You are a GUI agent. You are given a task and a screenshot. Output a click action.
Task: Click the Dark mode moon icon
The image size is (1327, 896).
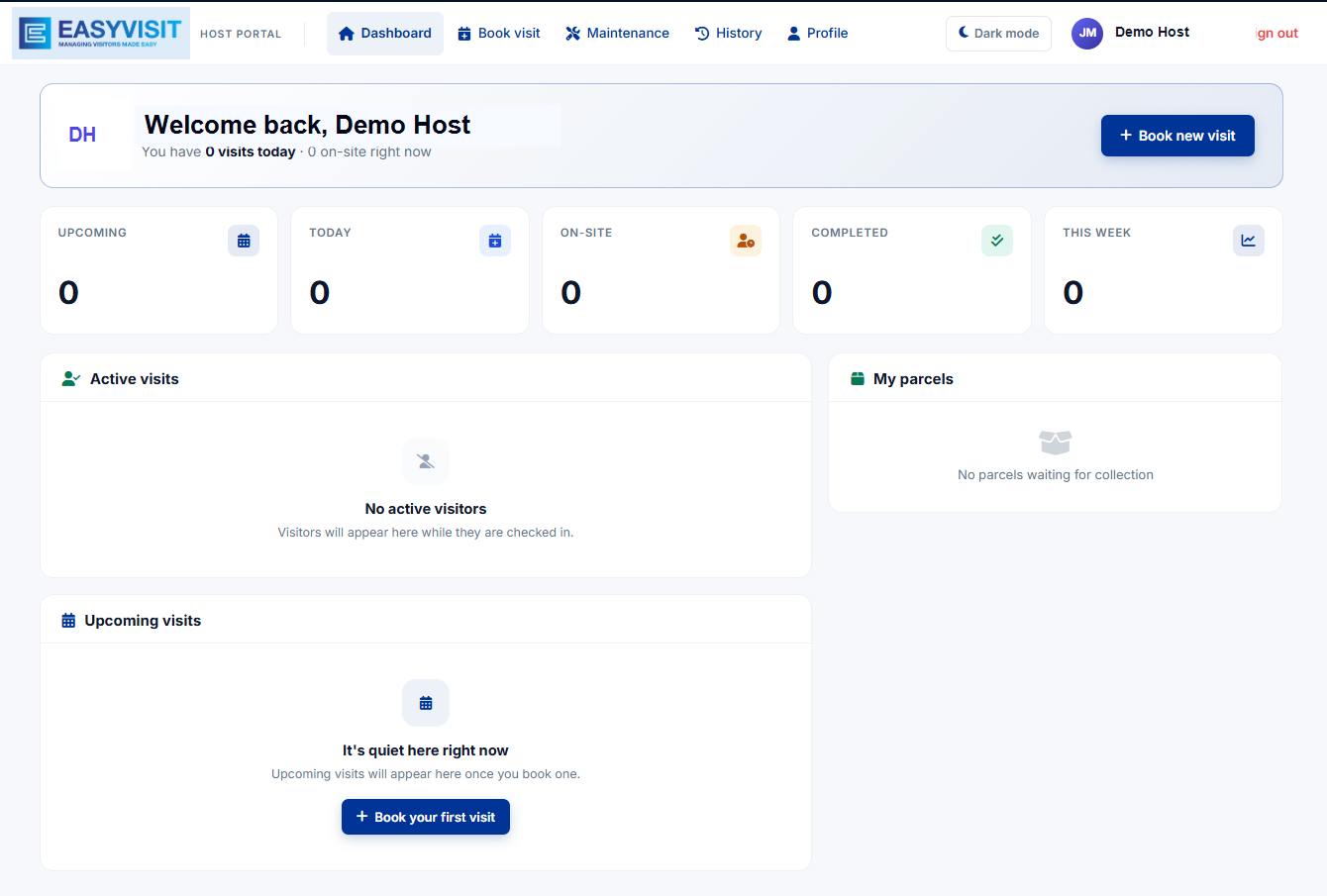(964, 33)
